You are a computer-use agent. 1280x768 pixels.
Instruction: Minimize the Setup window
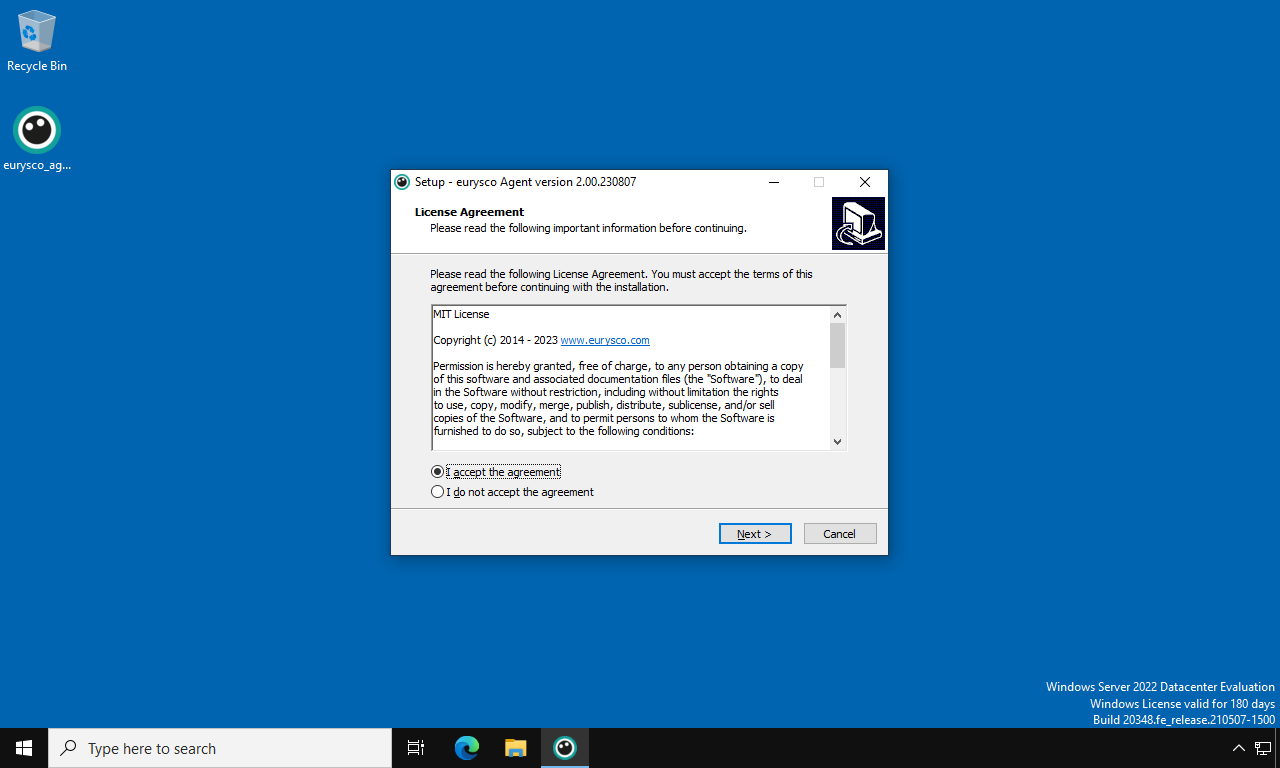[774, 182]
